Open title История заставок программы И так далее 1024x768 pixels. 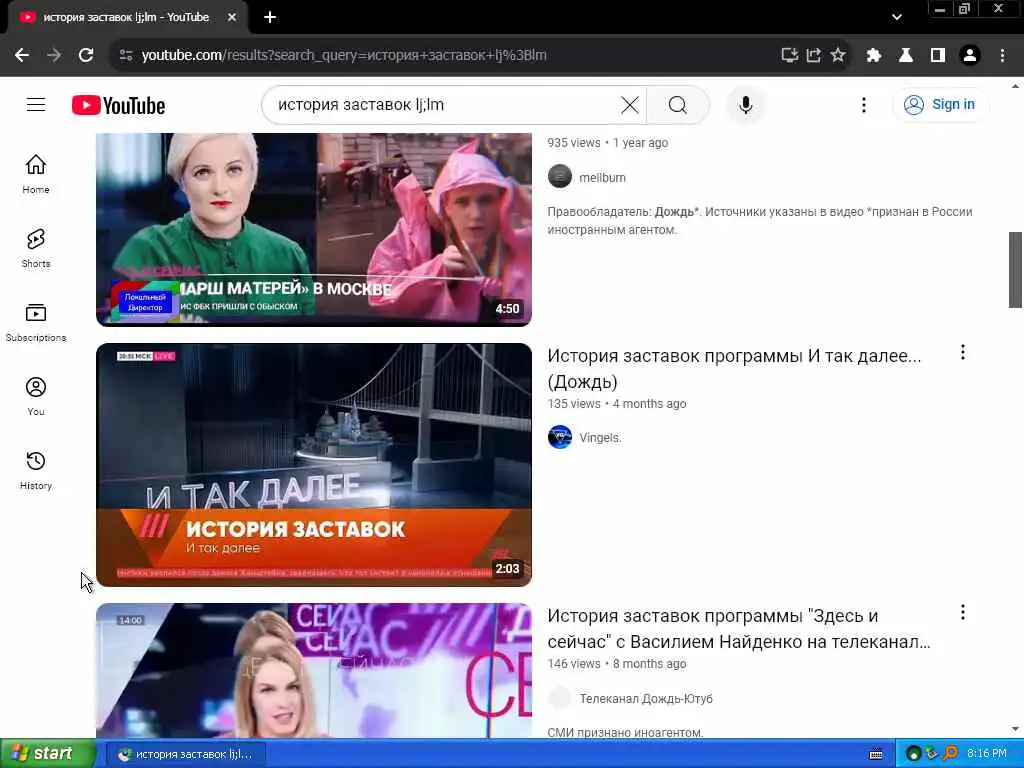734,368
